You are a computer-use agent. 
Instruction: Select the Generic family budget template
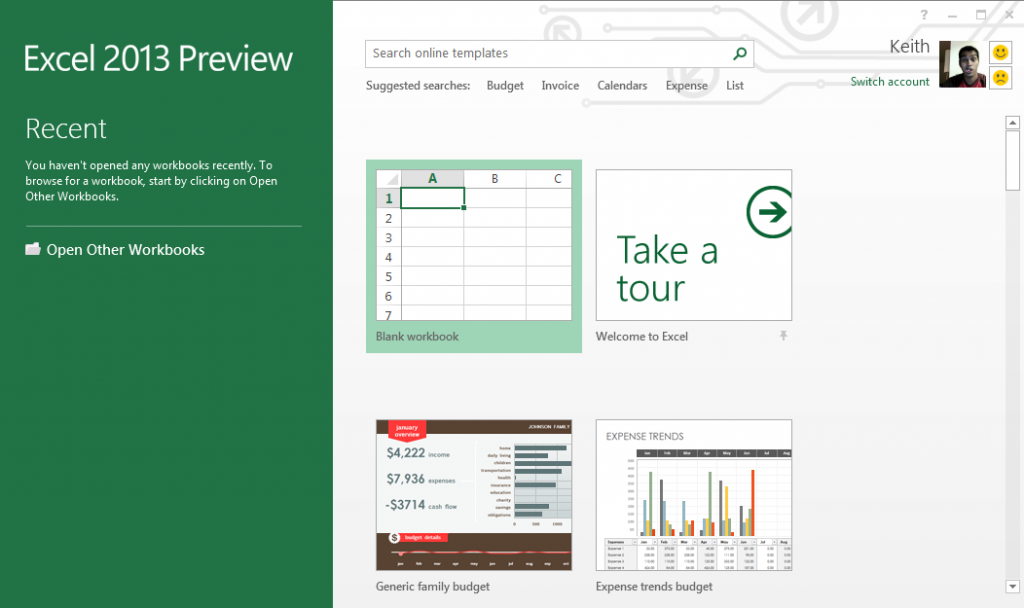473,495
